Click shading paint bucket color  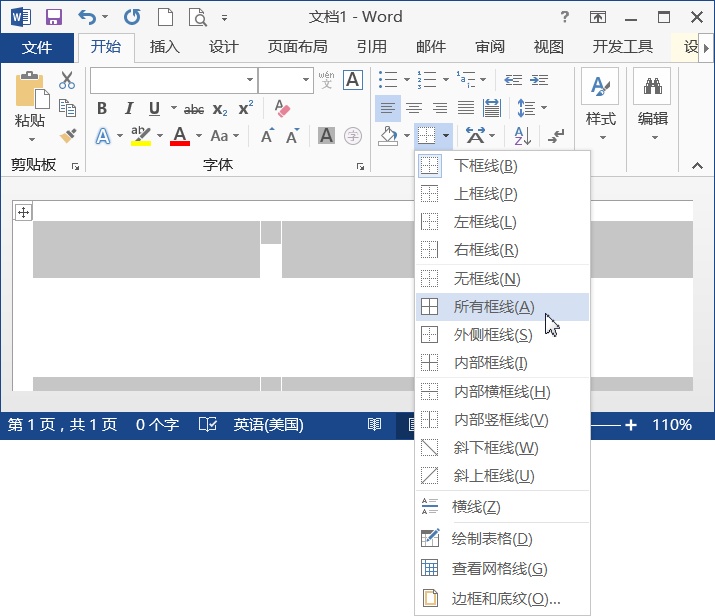click(x=388, y=135)
